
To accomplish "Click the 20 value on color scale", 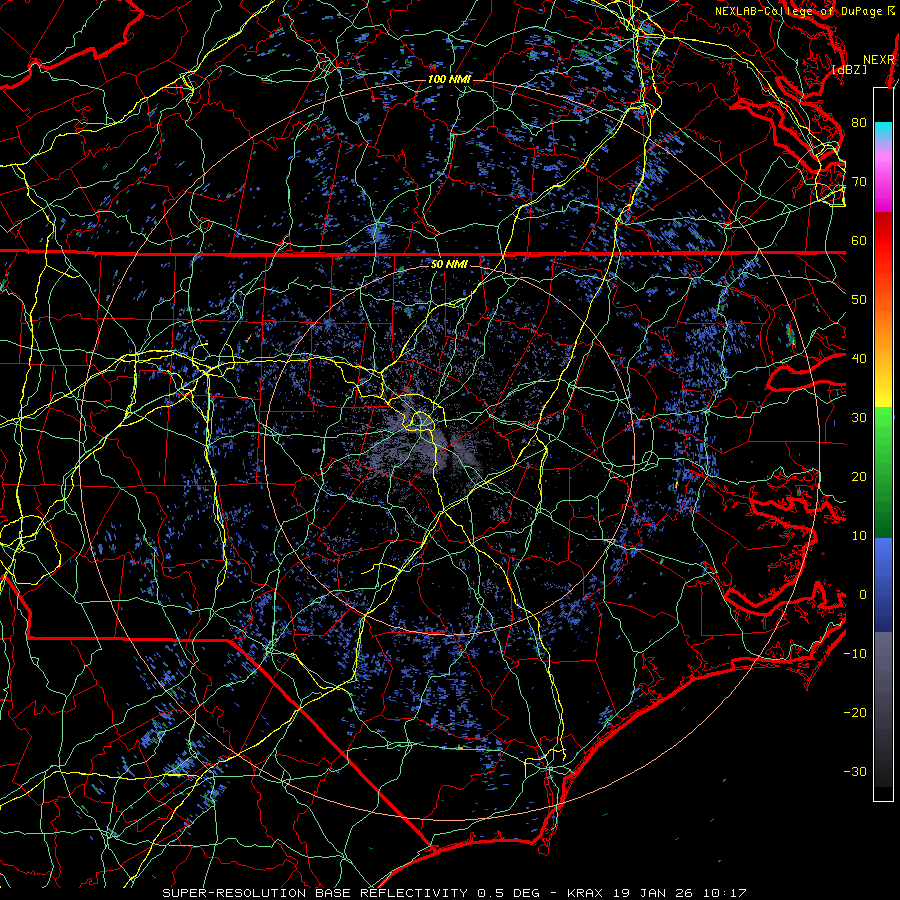I will point(859,477).
